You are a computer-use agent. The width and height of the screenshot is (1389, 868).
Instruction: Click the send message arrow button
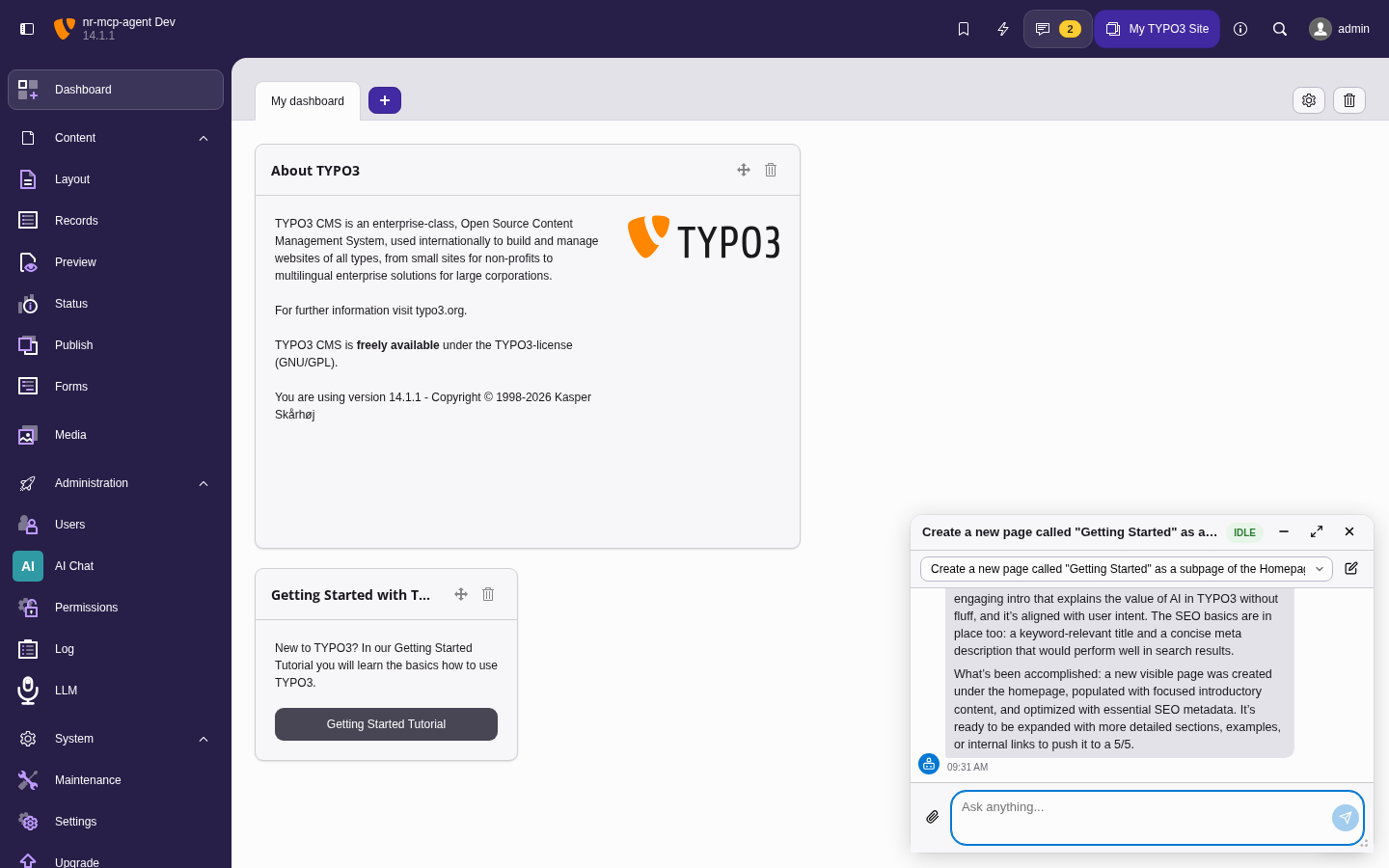[1346, 818]
